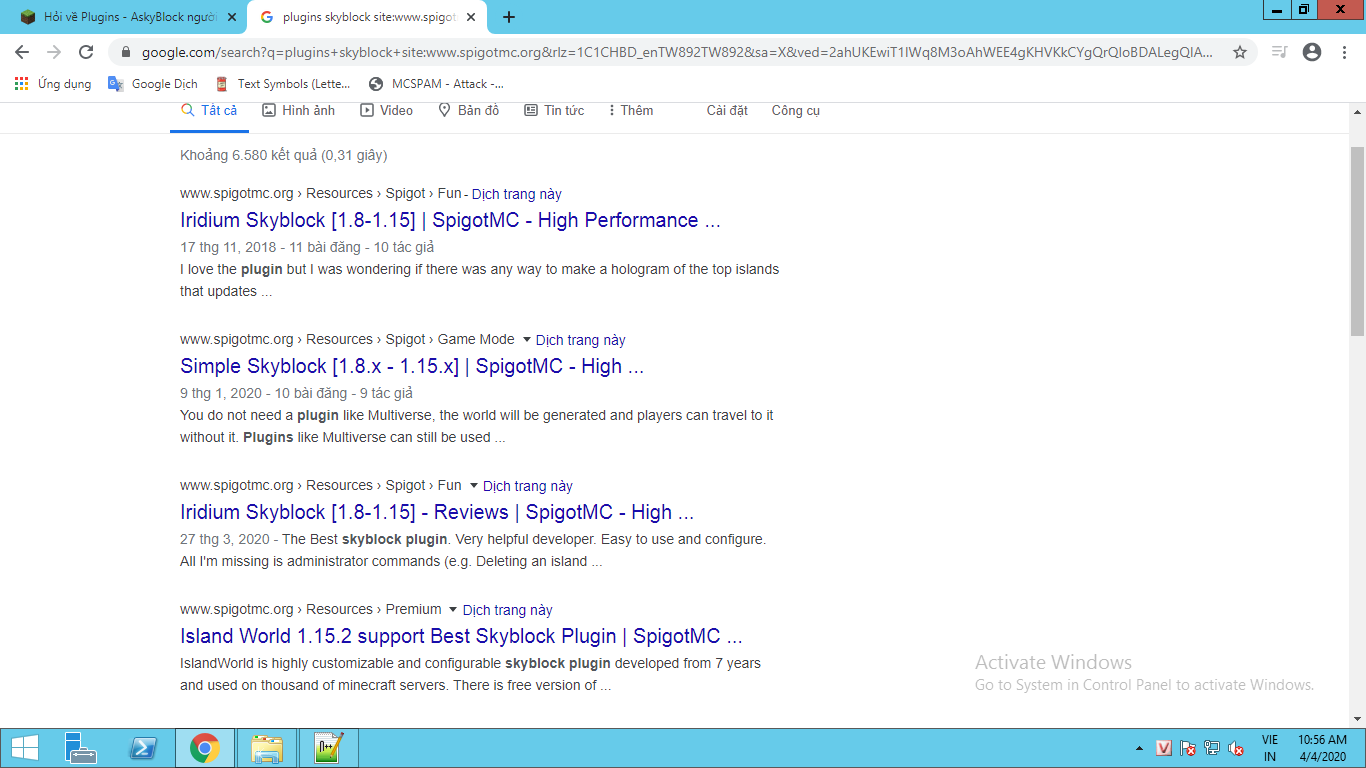Click the "17 thg 11, 2018" date line
The height and width of the screenshot is (768, 1366).
pyautogui.click(x=307, y=247)
